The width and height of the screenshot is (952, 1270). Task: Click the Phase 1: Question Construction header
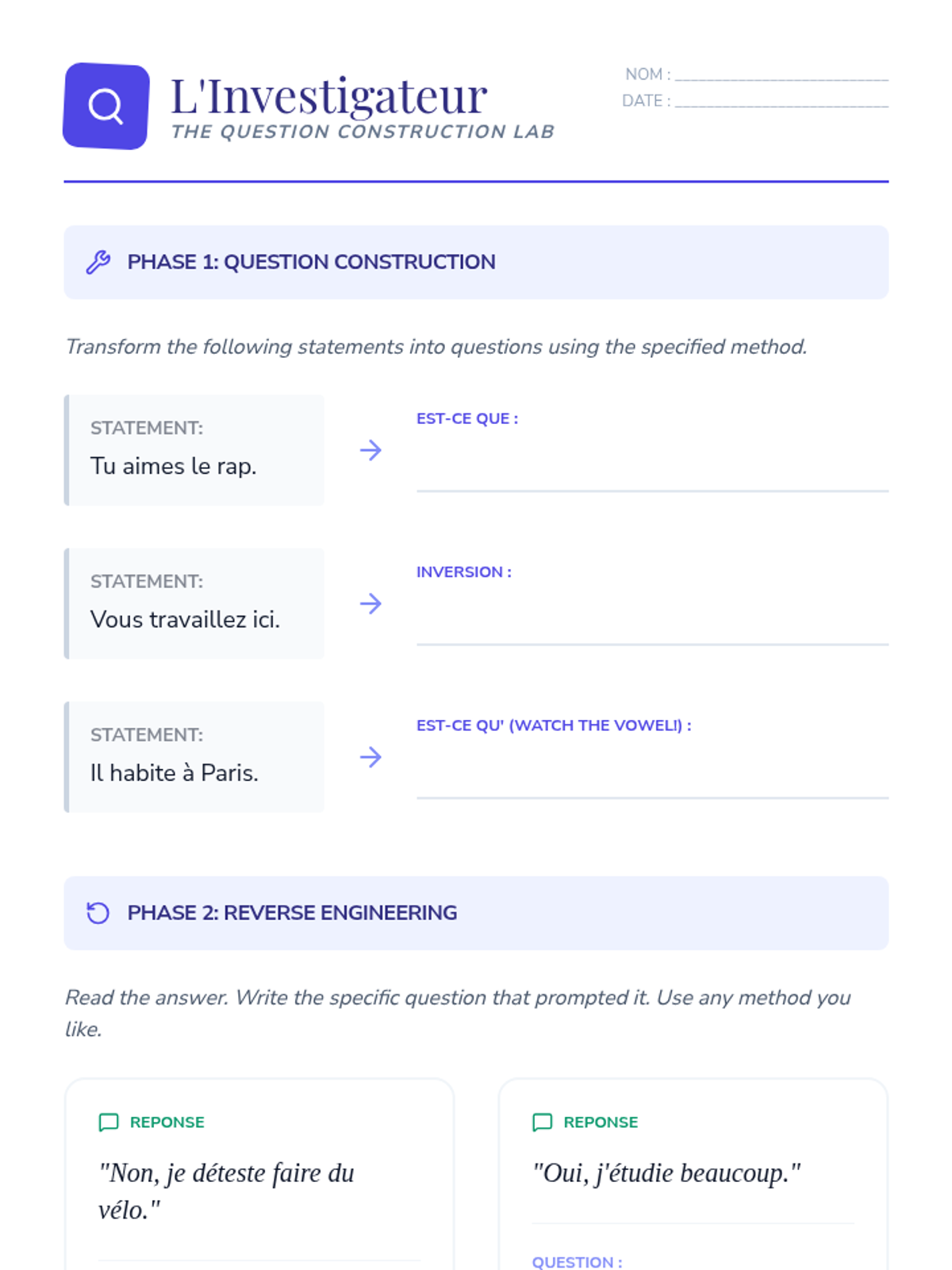point(311,262)
